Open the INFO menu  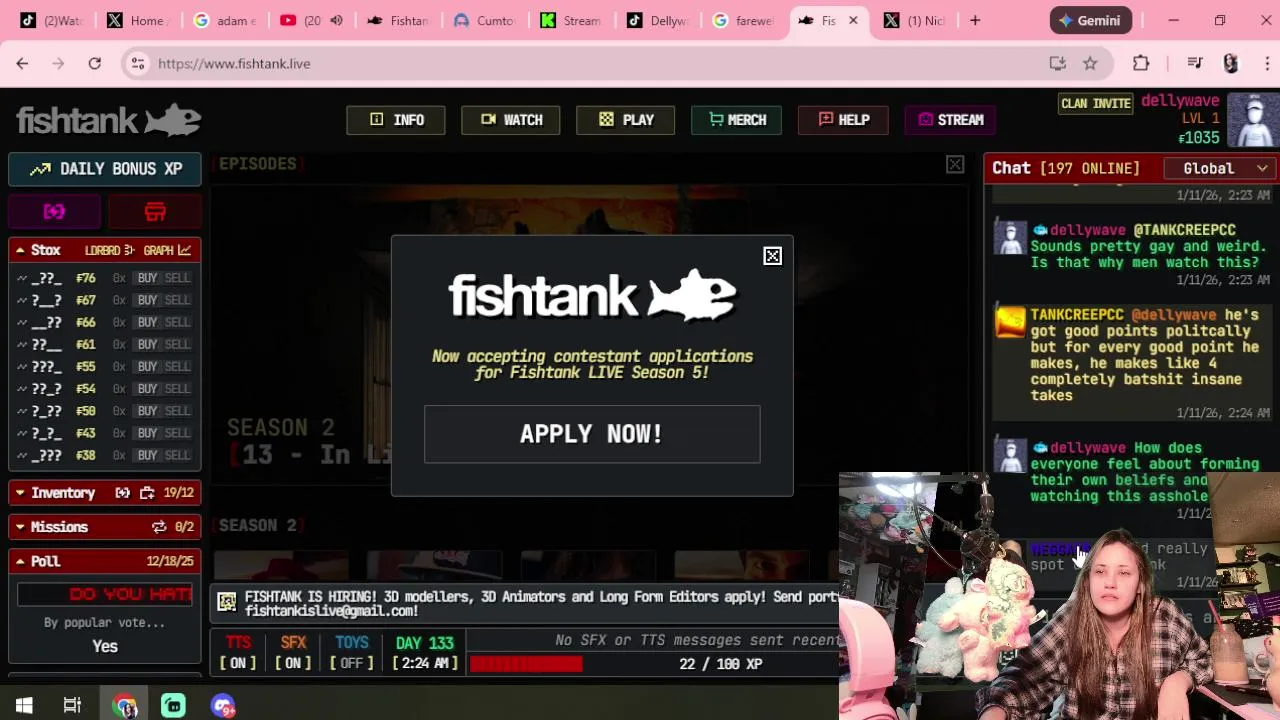[396, 120]
